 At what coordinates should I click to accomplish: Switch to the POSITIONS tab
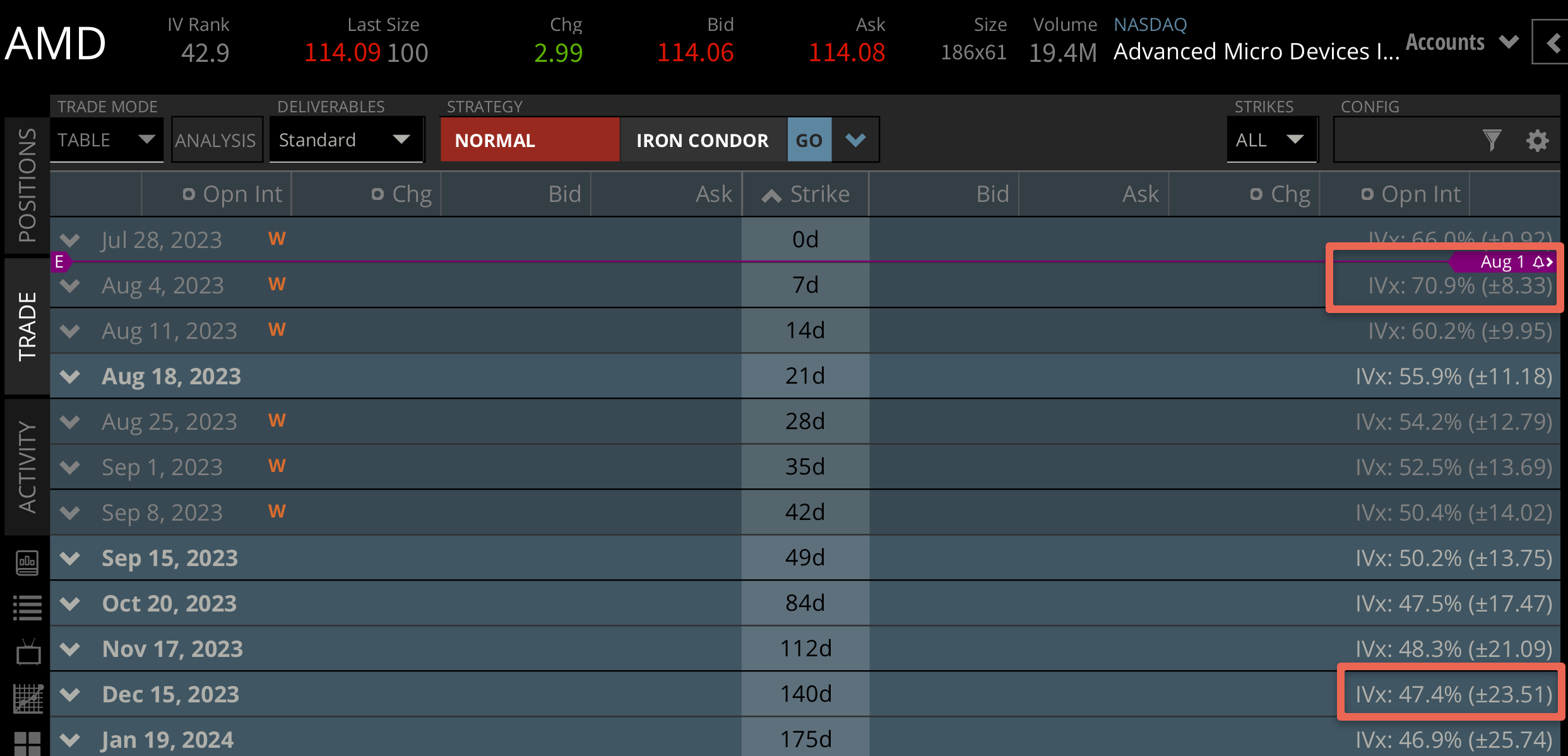(27, 185)
